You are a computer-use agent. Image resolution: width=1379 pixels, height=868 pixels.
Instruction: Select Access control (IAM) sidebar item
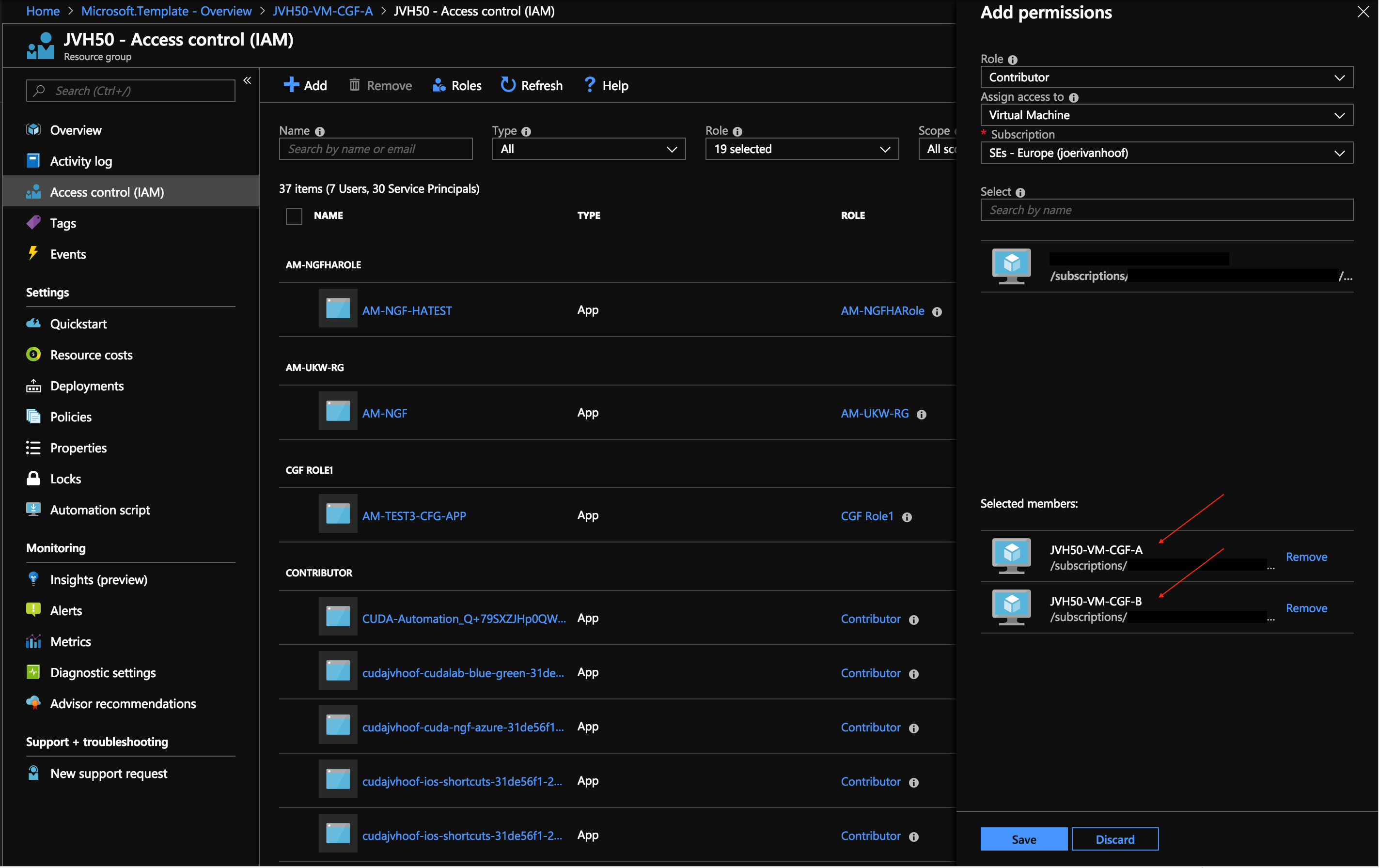pos(130,191)
